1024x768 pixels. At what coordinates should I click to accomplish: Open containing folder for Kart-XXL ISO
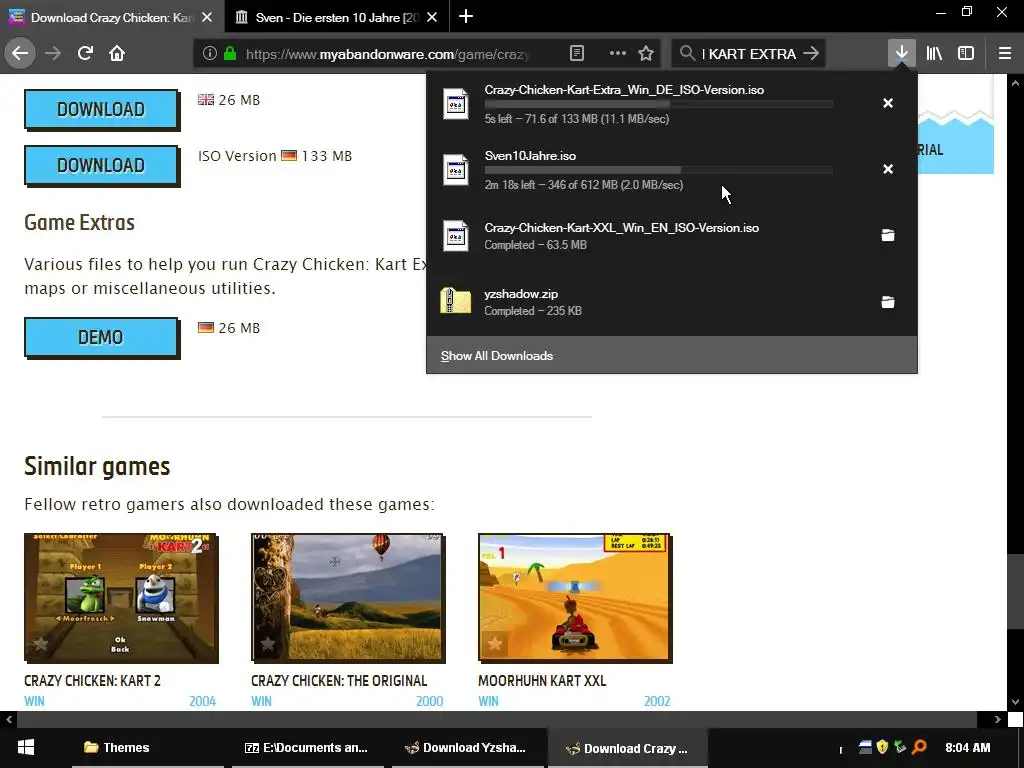point(888,235)
